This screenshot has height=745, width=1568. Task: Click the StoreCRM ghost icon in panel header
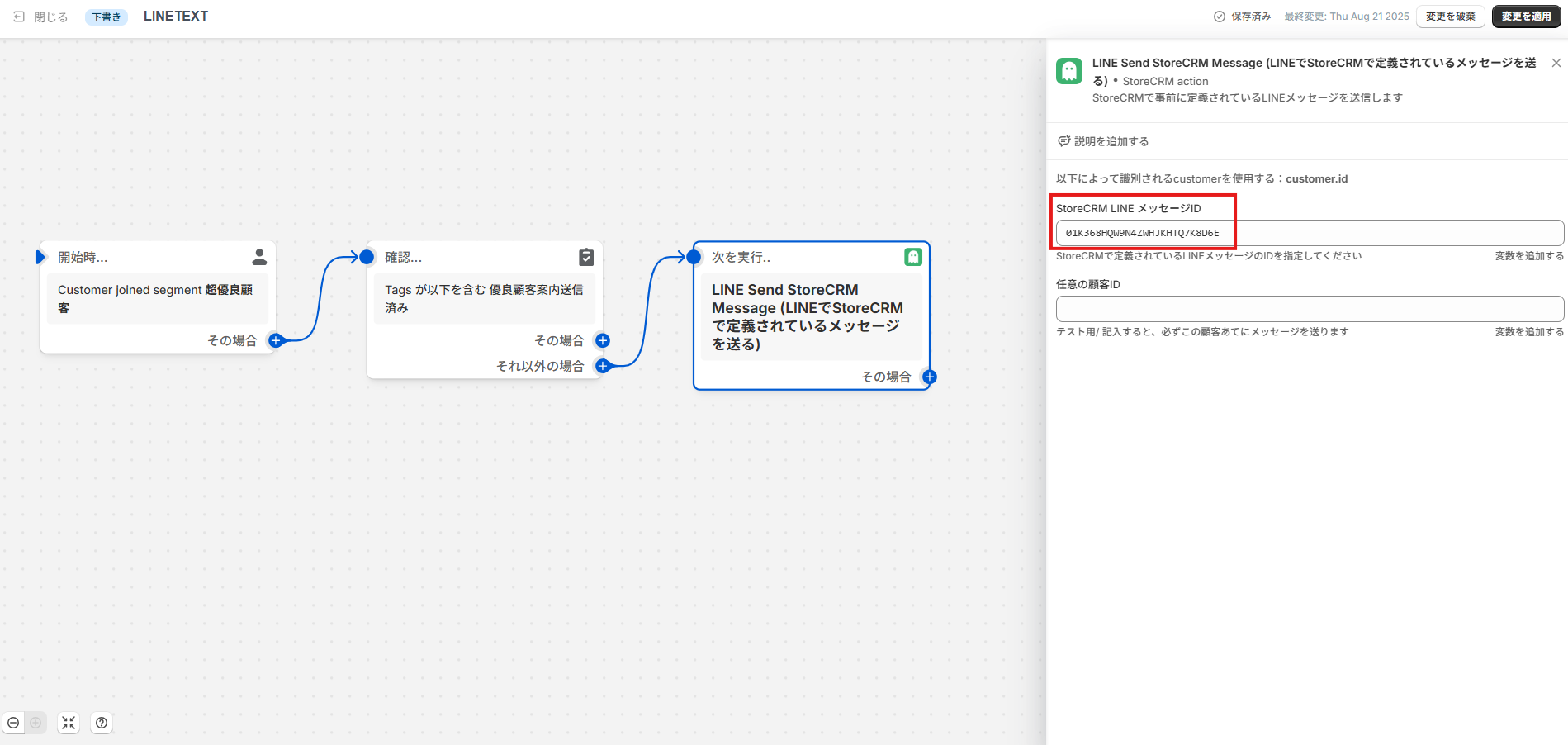[1069, 71]
